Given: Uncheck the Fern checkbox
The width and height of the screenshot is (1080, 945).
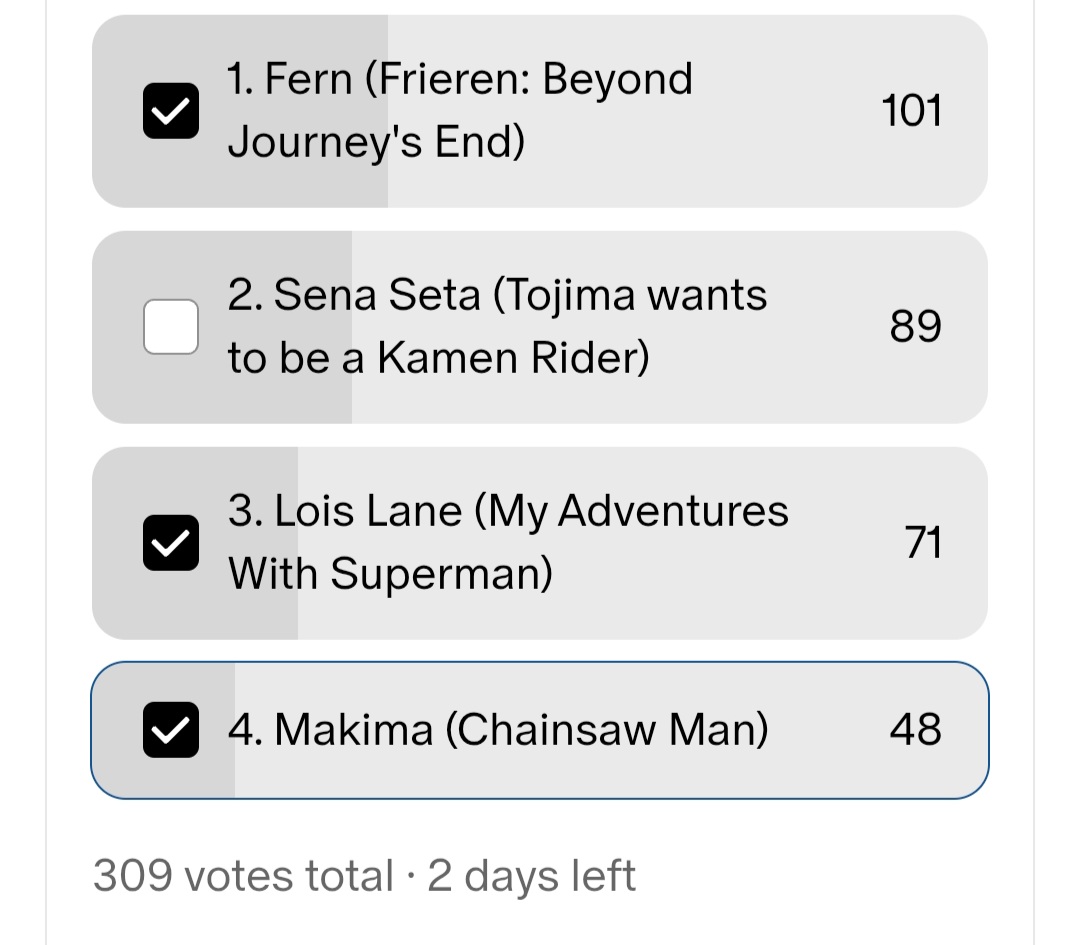Looking at the screenshot, I should point(170,111).
